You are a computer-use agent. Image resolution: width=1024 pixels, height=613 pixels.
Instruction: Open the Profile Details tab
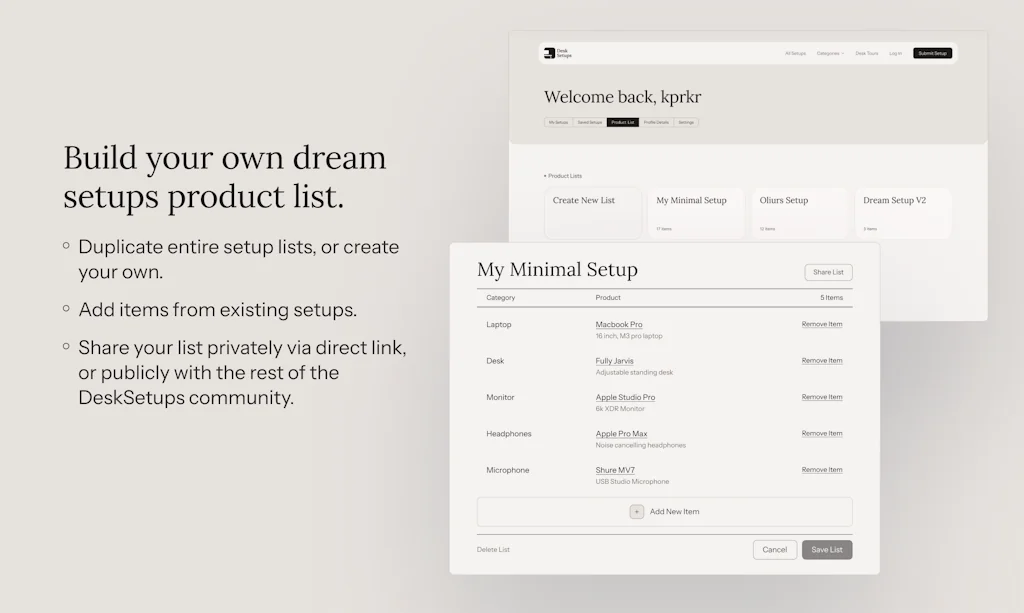(x=656, y=122)
